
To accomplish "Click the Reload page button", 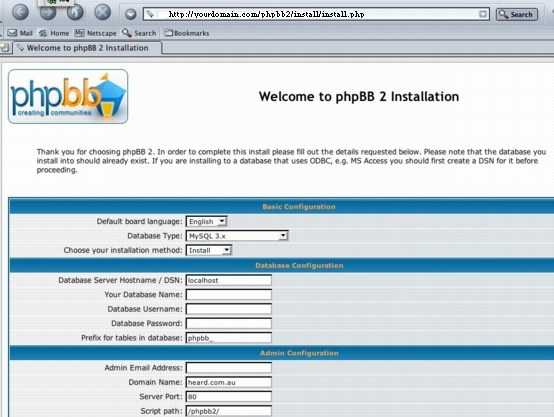I will click(75, 12).
